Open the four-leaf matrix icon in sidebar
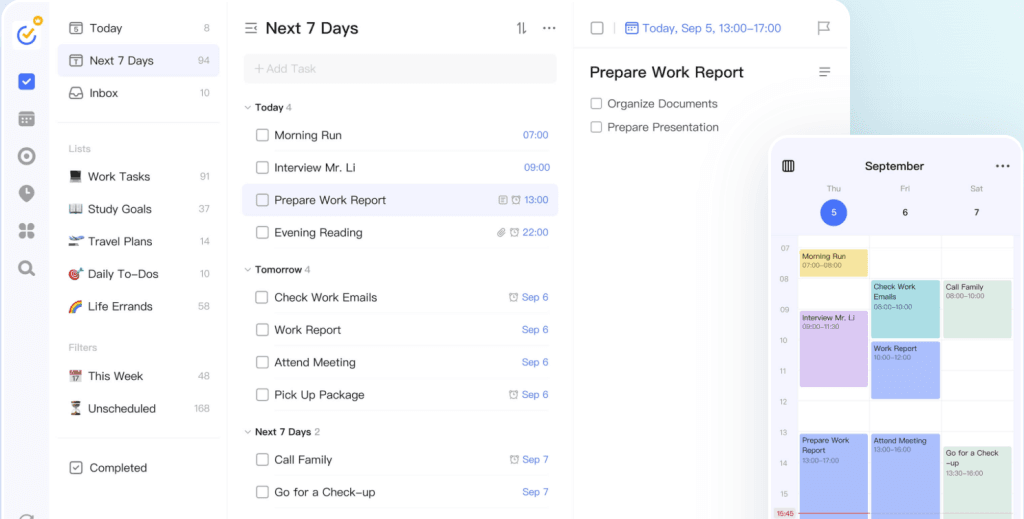This screenshot has width=1024, height=519. (x=27, y=231)
